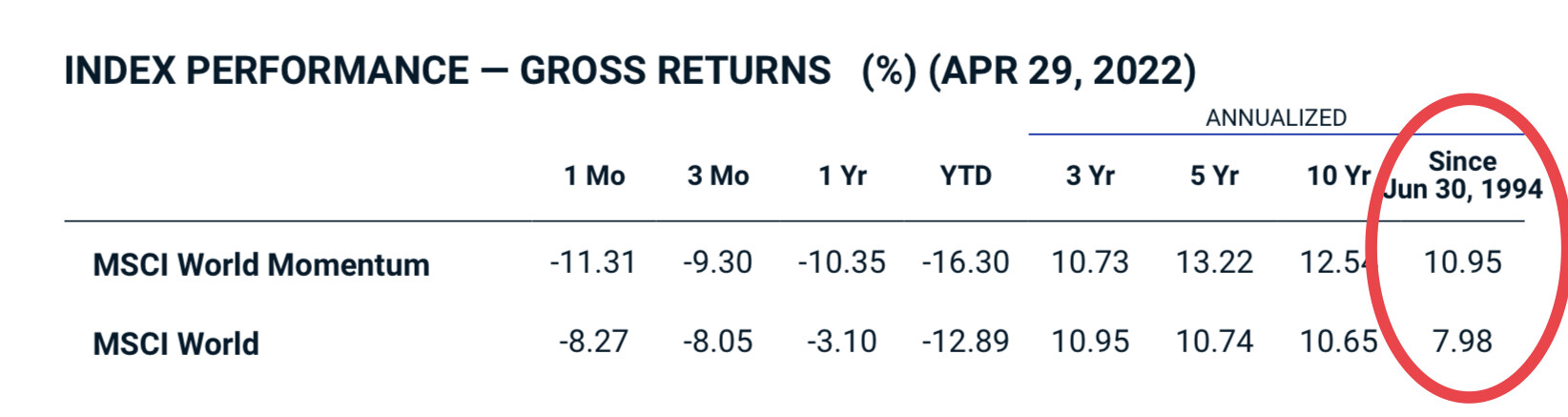The width and height of the screenshot is (1568, 417).
Task: Select the -16.30 YTD Momentum value
Action: pos(965,262)
